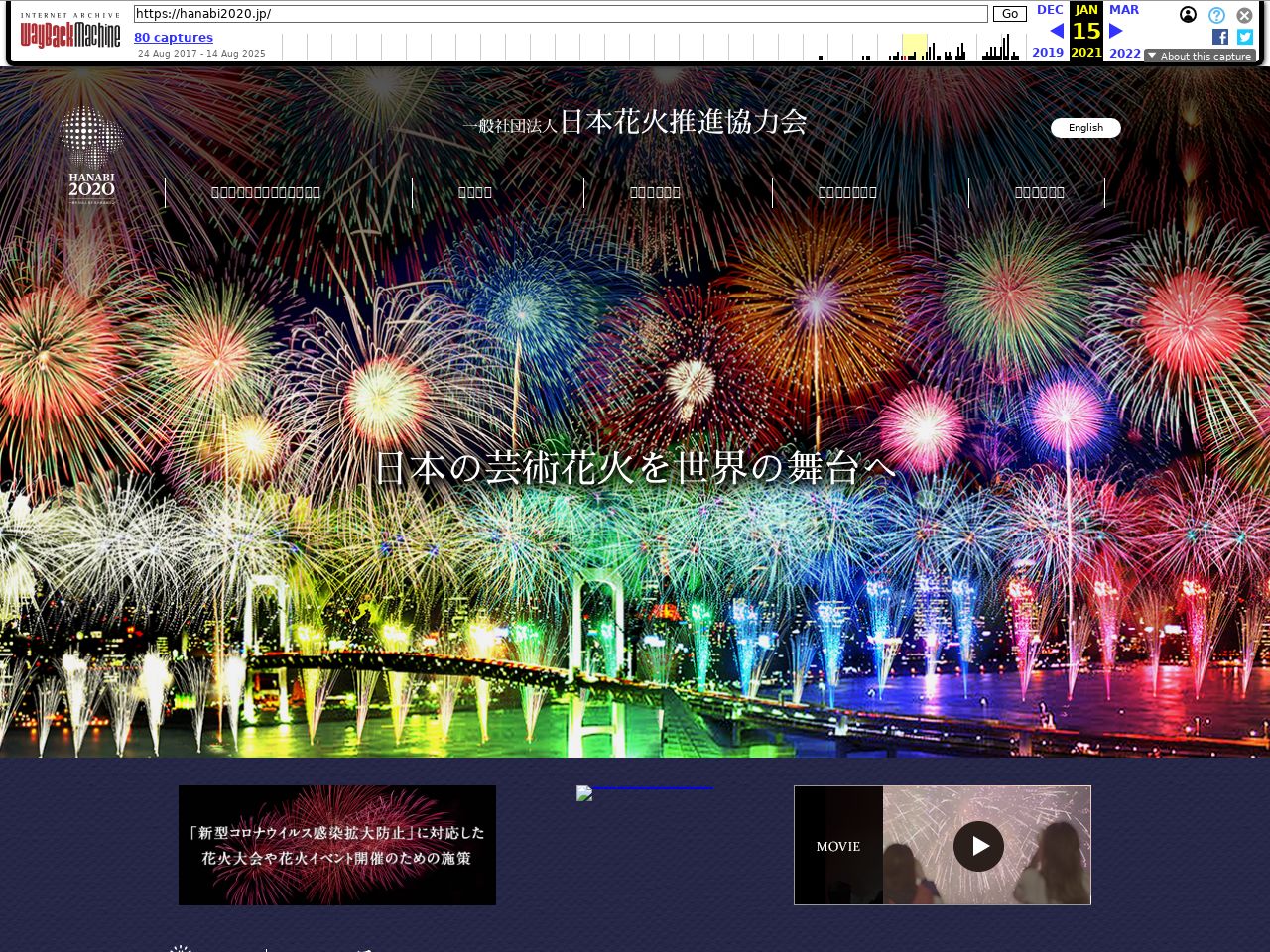Click the HANABI 2020 site logo
The height and width of the screenshot is (952, 1270).
[91, 155]
